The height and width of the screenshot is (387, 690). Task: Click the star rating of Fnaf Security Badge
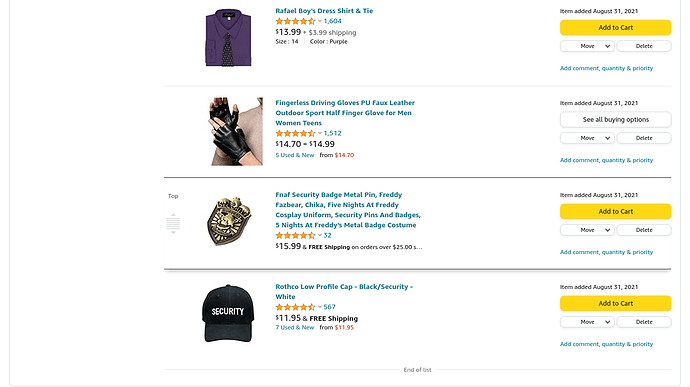click(x=296, y=236)
